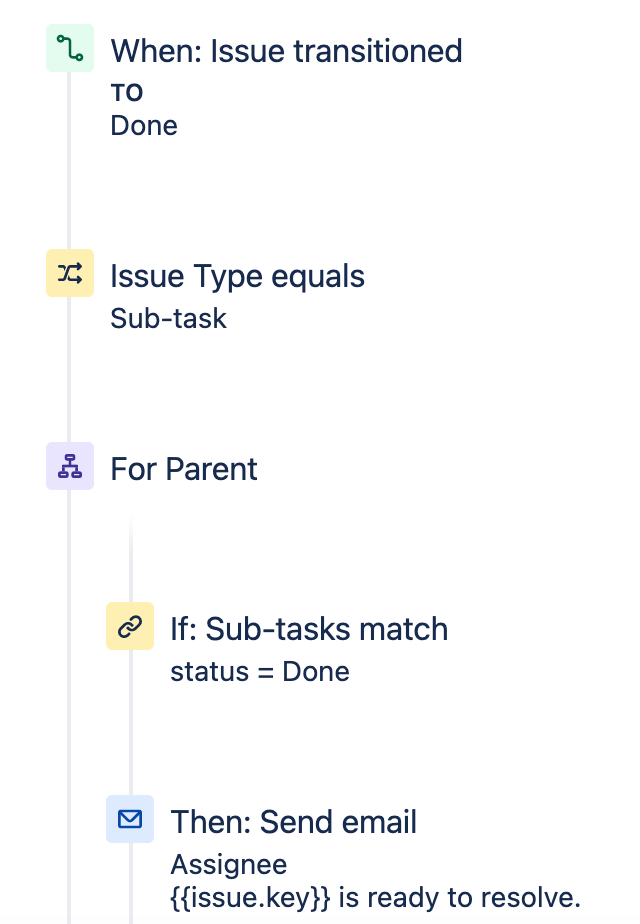Click the envelope icon for Send email action

pyautogui.click(x=130, y=819)
